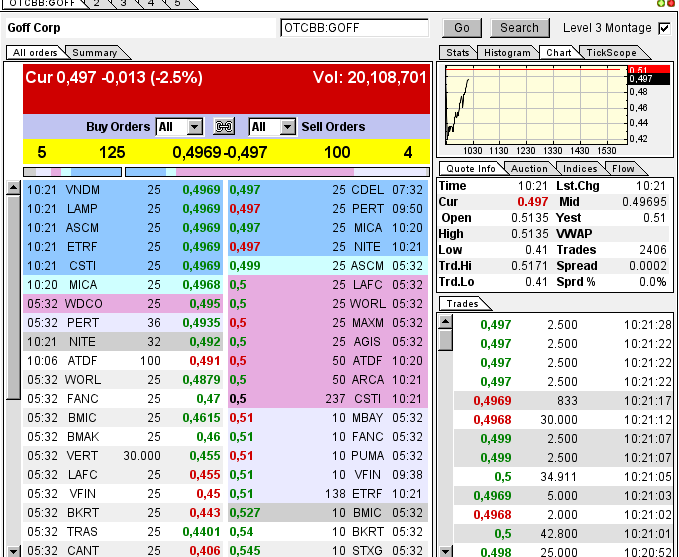Click the Trades list scroll down arrow
The height and width of the screenshot is (557, 679).
[x=446, y=551]
